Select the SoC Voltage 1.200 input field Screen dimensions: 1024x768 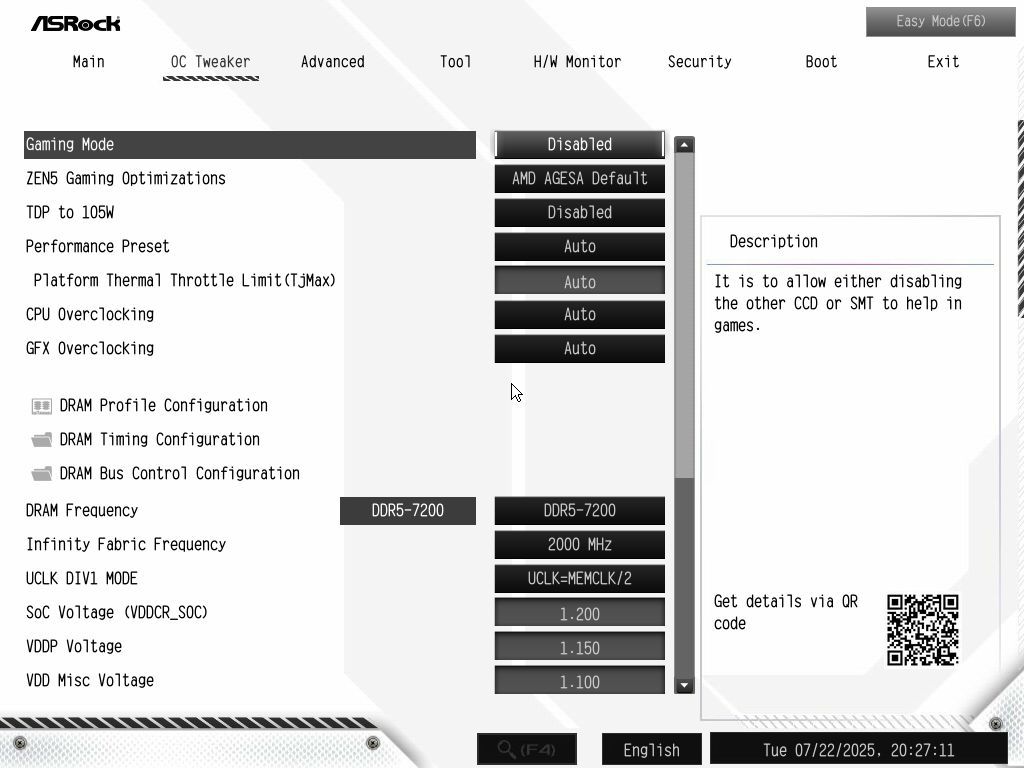[579, 613]
